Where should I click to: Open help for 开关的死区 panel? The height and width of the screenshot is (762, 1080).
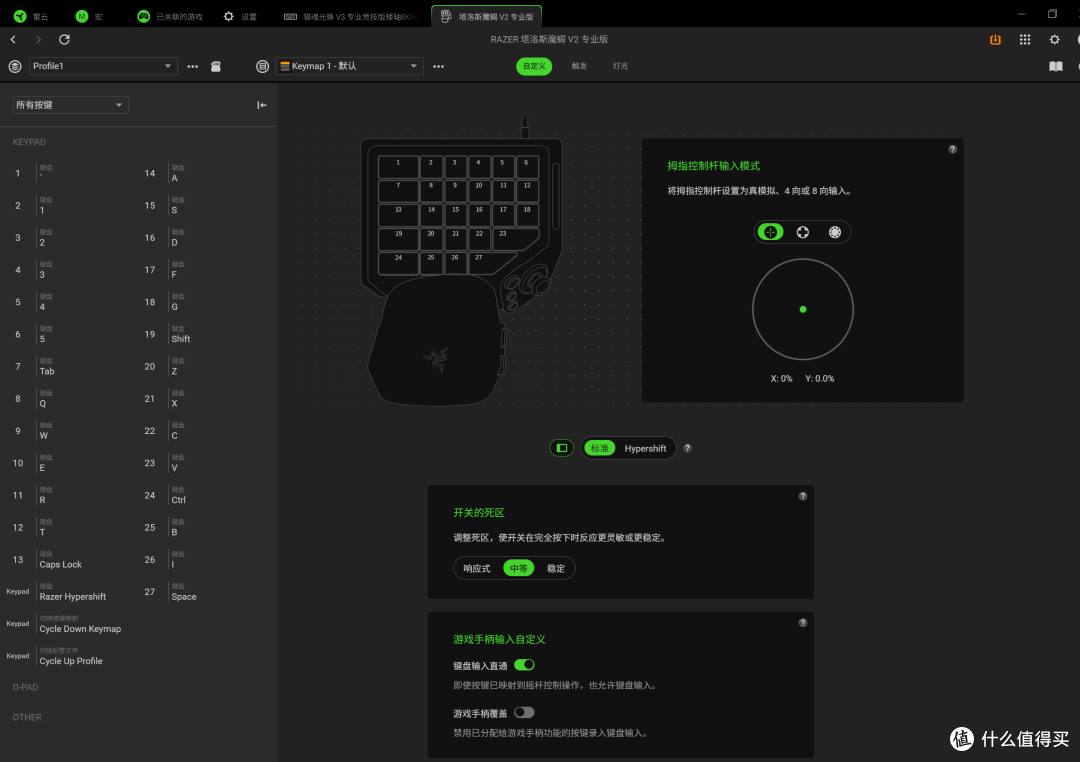(x=802, y=496)
